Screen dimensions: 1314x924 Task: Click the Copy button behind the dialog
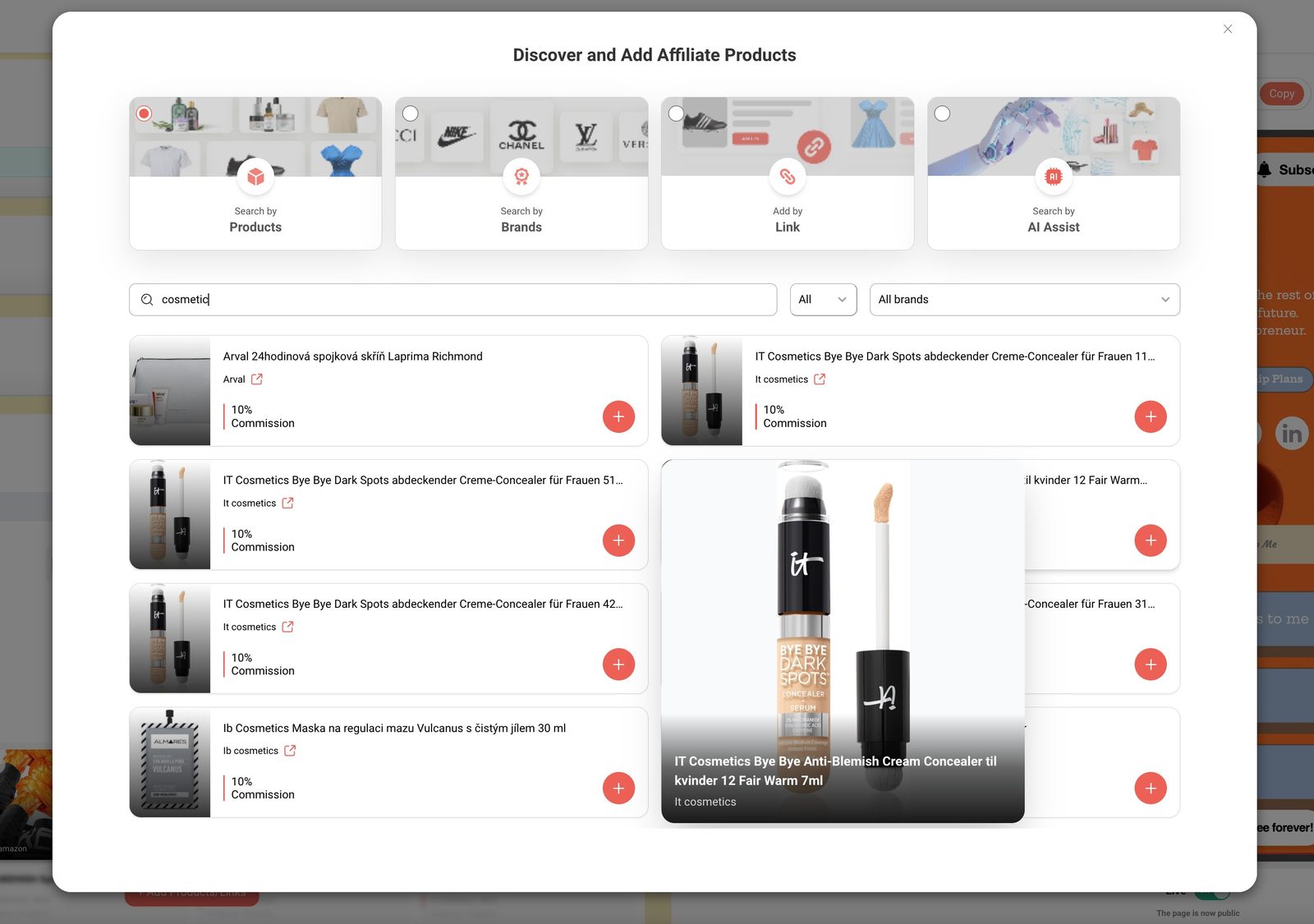tap(1281, 94)
